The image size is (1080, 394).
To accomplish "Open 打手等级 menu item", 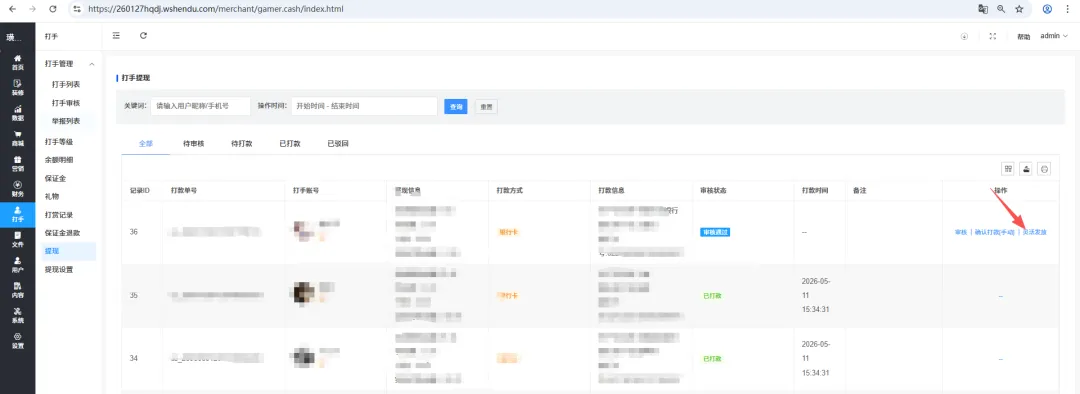I will click(x=59, y=142).
